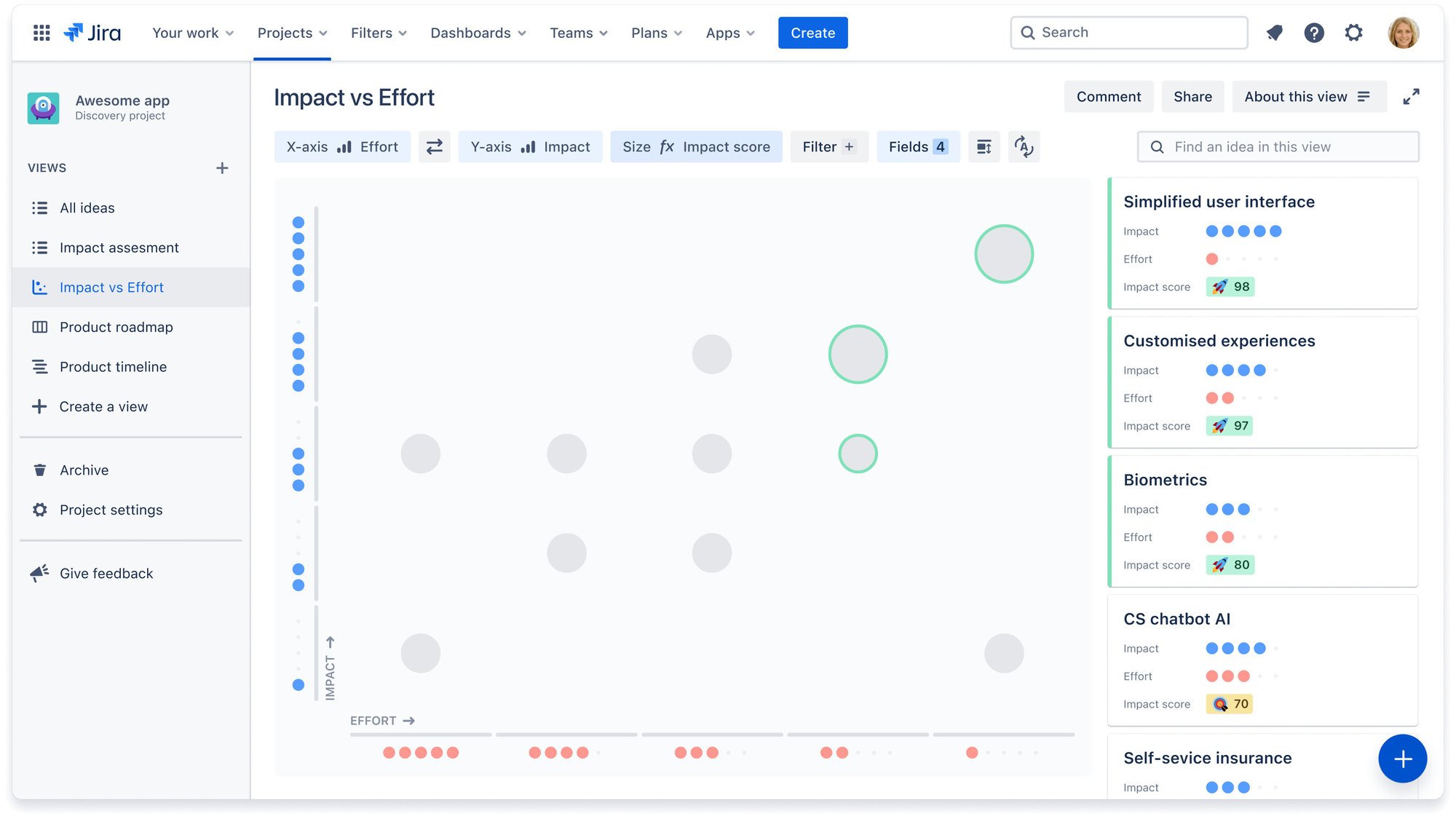
Task: Click Effort rating dots on Customised experiences
Action: (1243, 398)
